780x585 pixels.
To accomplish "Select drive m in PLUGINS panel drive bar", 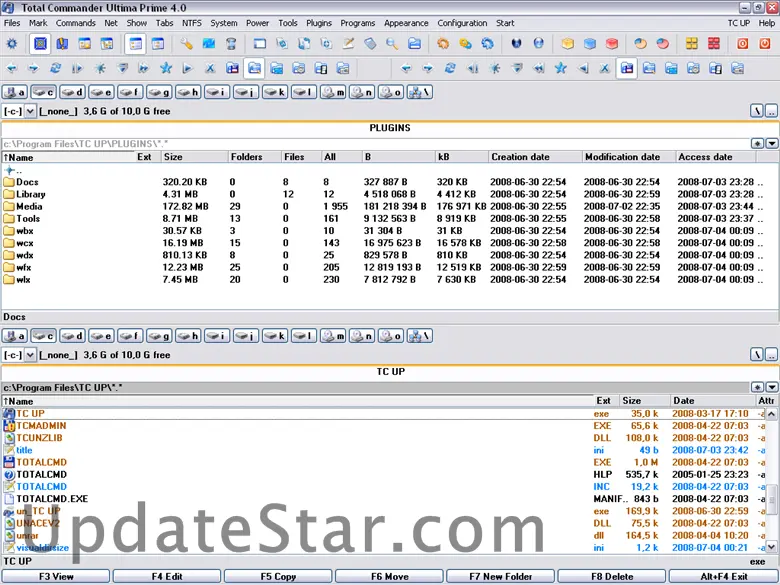I will pos(333,92).
